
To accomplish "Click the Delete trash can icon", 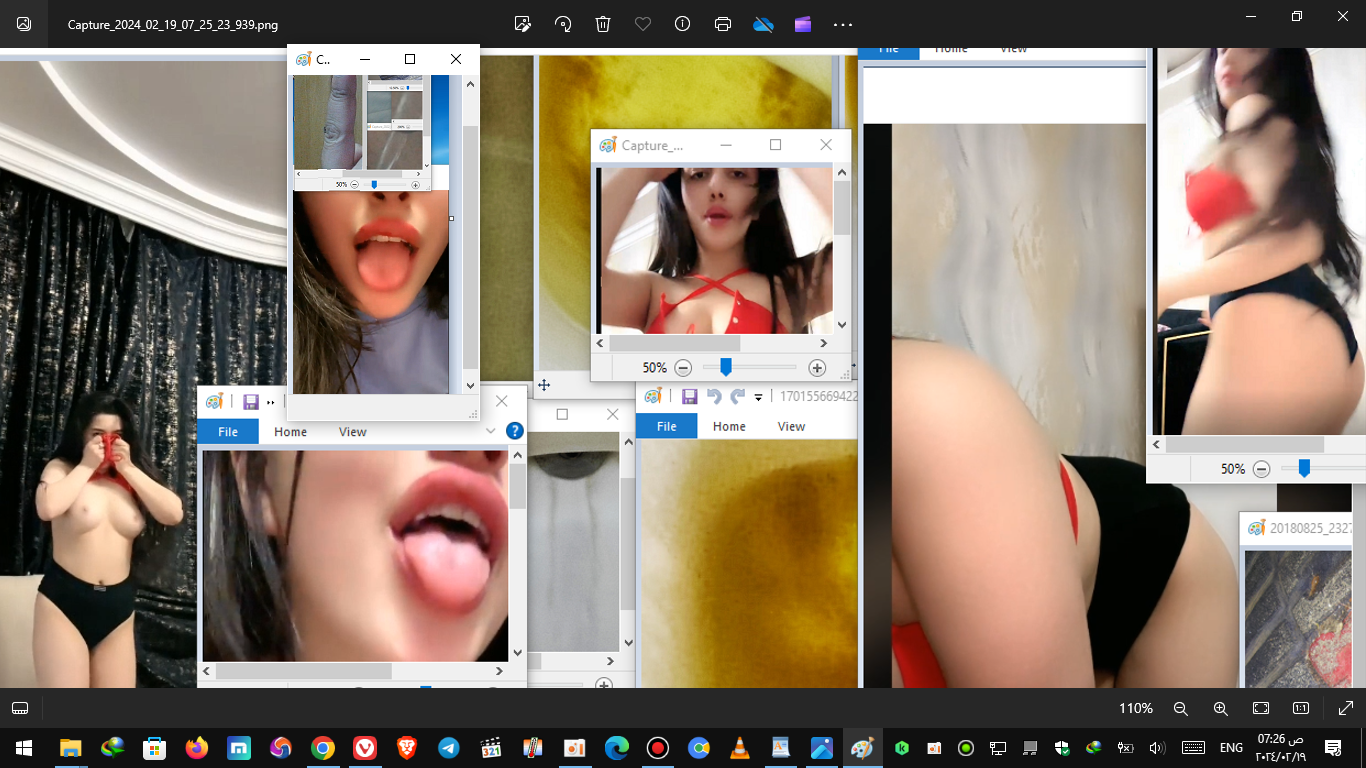I will (603, 24).
